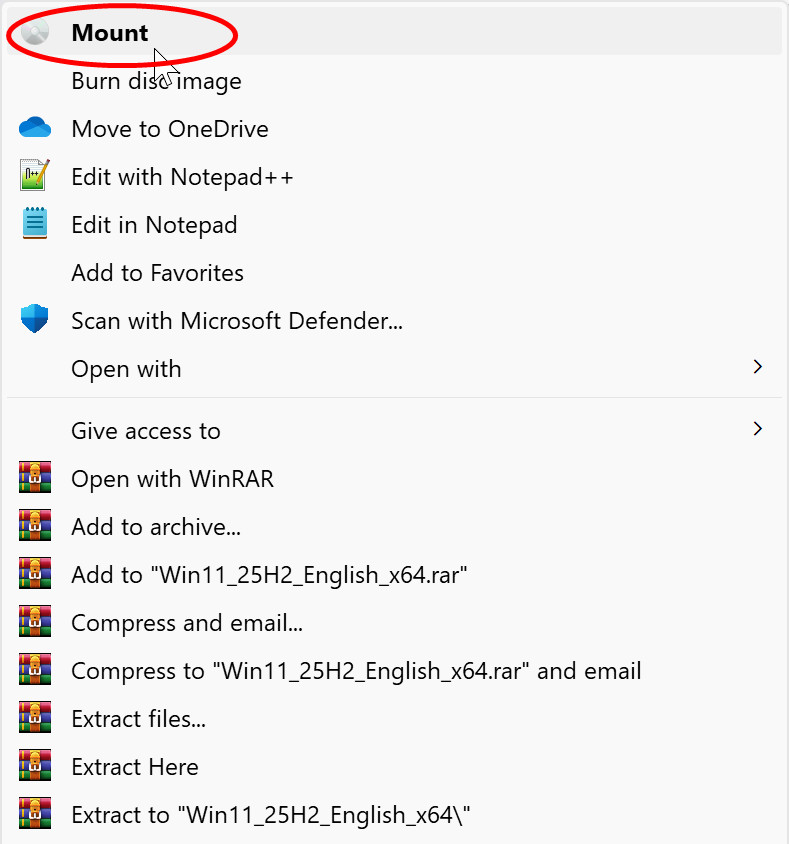This screenshot has width=789, height=844.
Task: Click the WinRAR icon beside Add to archive
Action: tap(35, 526)
